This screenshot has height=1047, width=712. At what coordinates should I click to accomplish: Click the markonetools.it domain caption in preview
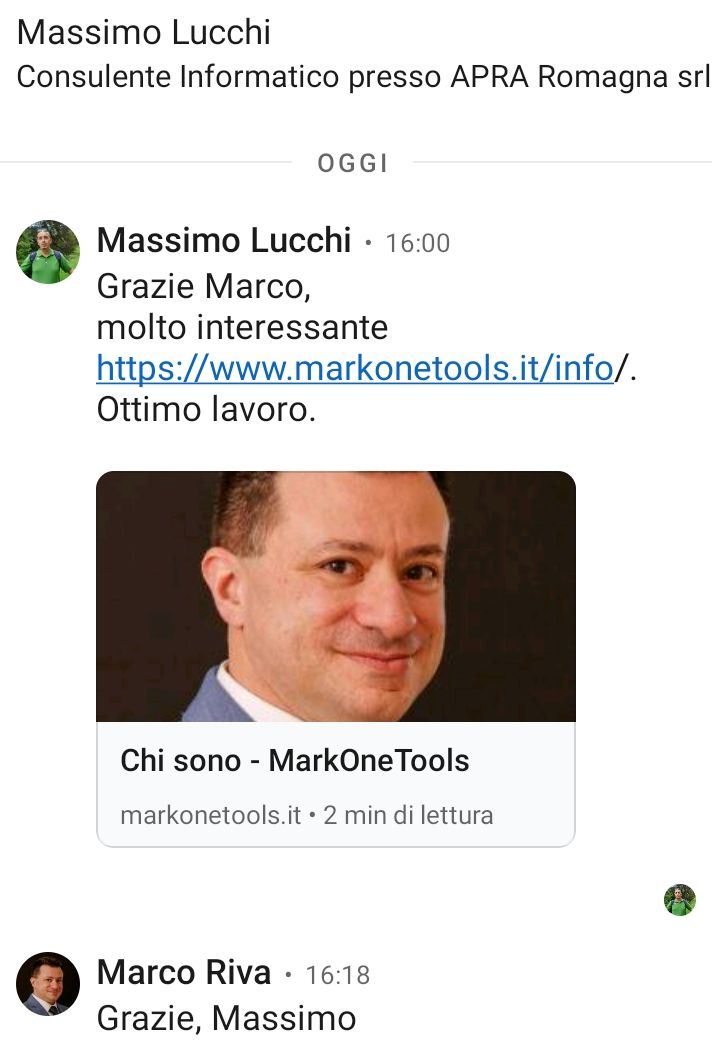tap(210, 815)
